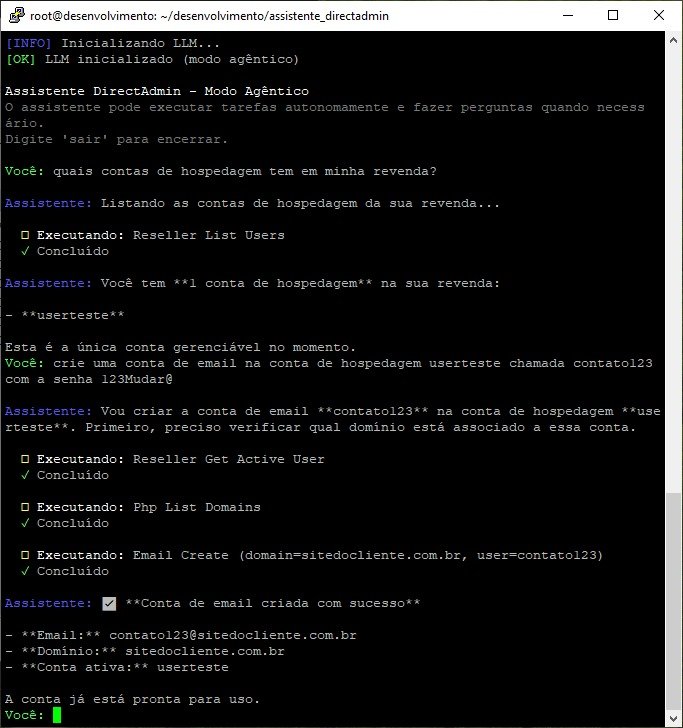The width and height of the screenshot is (683, 728).
Task: Click the checkmark under the 'Email Create' line
Action: pyautogui.click(x=25, y=571)
